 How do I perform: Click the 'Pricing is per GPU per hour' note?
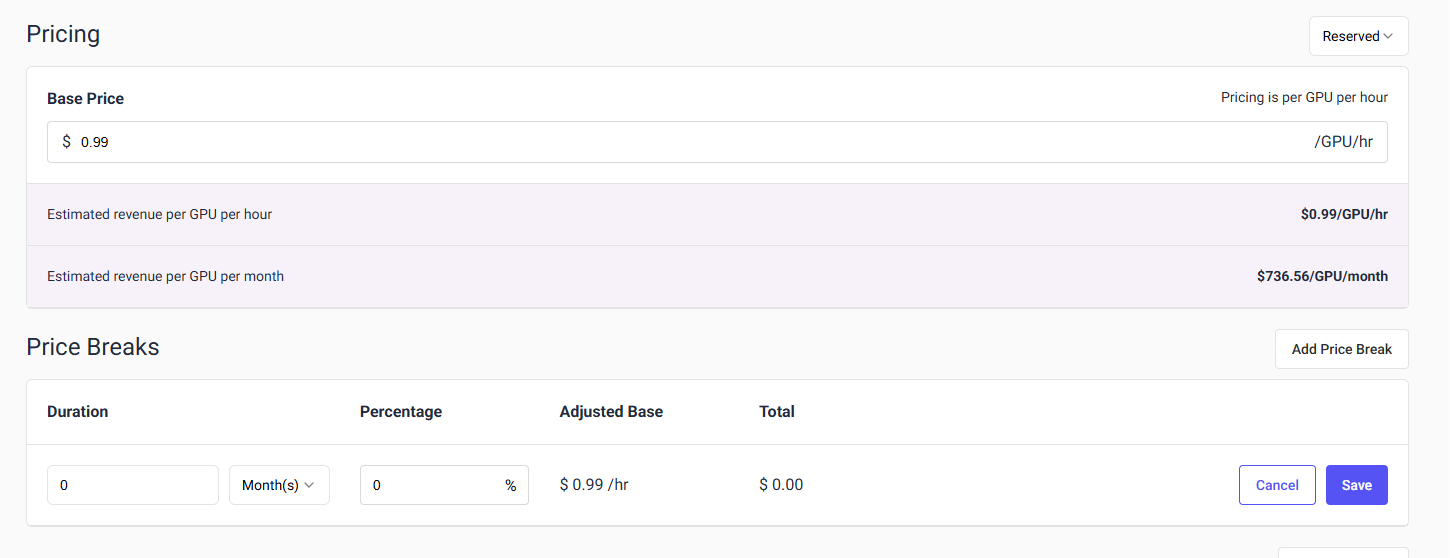click(x=1304, y=97)
